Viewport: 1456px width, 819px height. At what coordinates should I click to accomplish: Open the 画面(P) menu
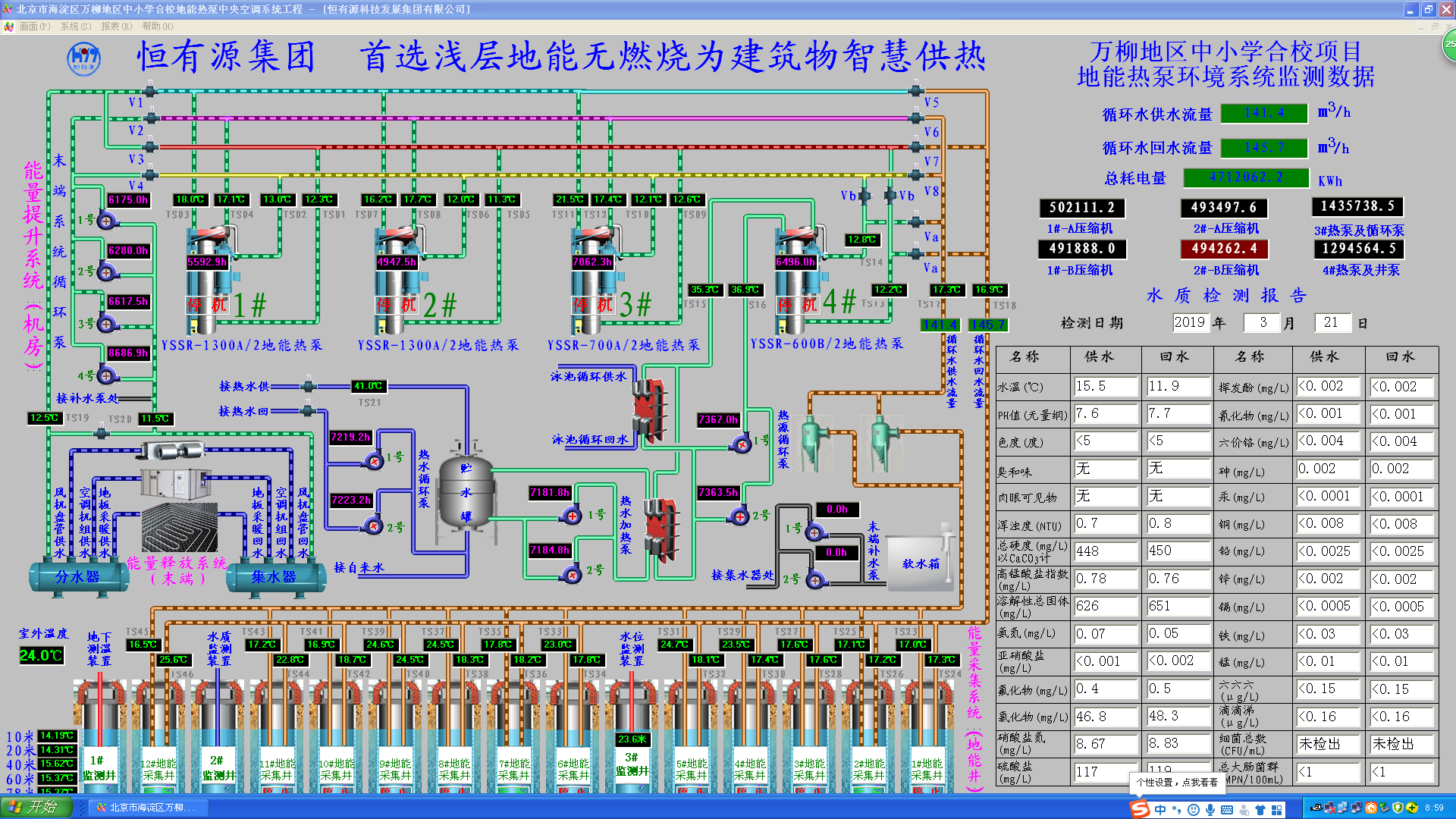(x=35, y=27)
